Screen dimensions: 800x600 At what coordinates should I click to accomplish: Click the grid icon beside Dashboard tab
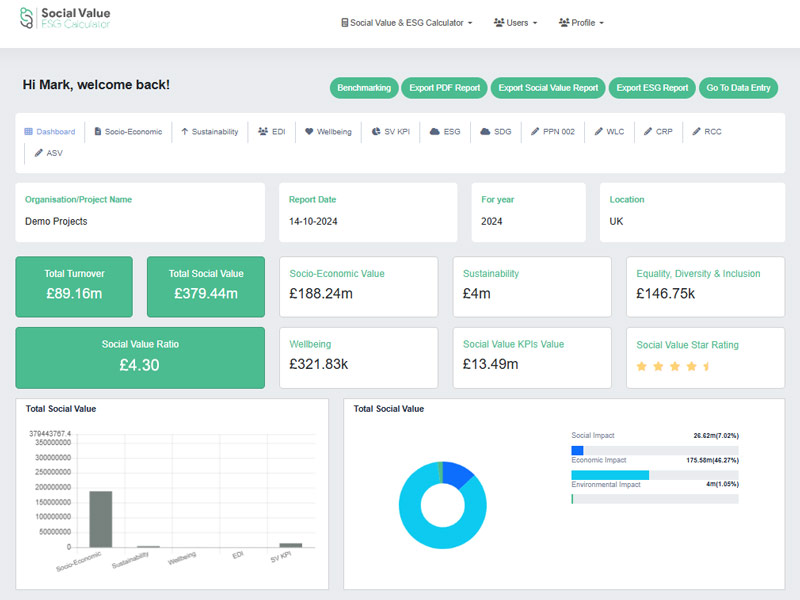[x=29, y=132]
